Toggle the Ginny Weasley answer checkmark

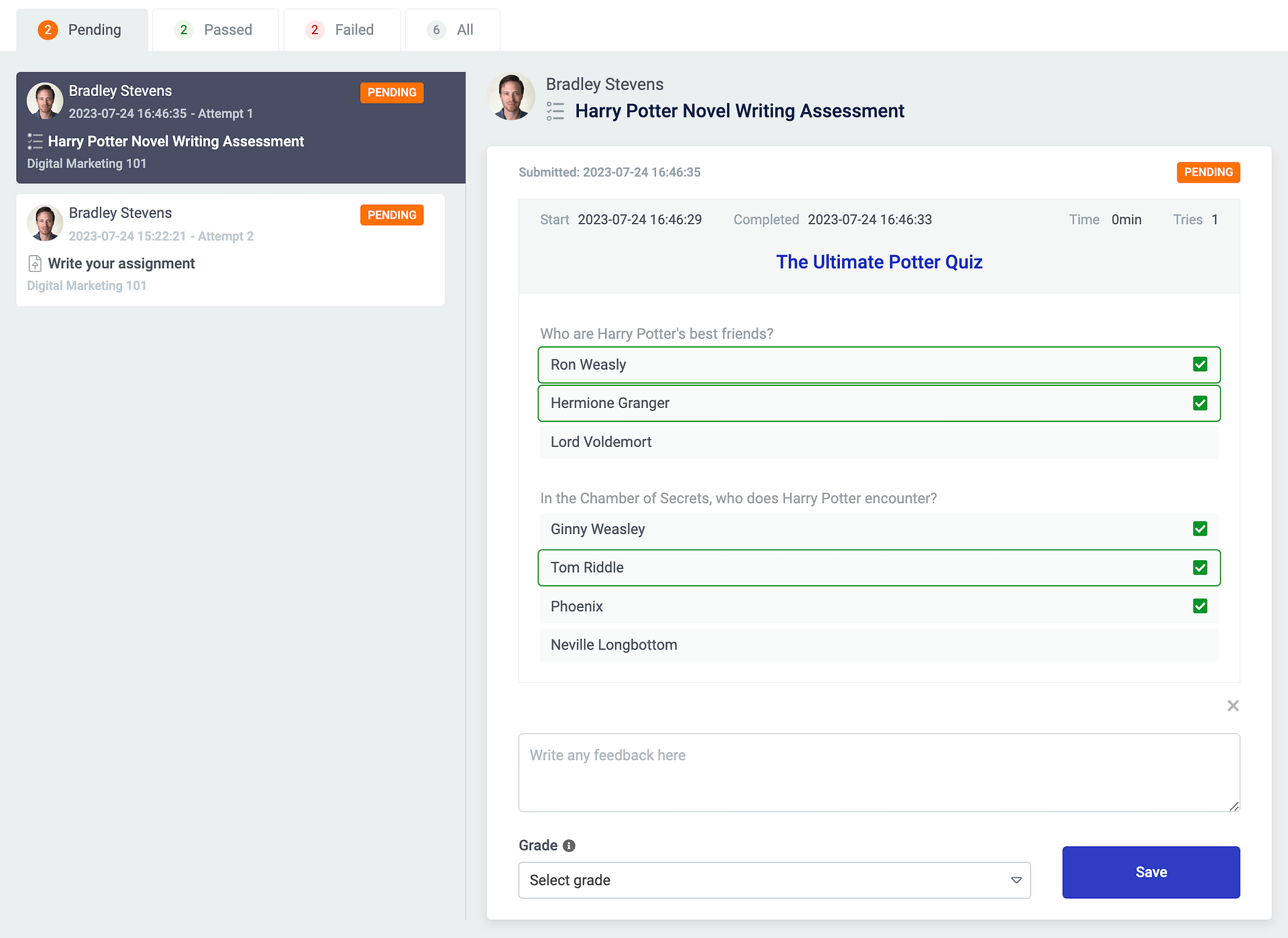(1200, 529)
